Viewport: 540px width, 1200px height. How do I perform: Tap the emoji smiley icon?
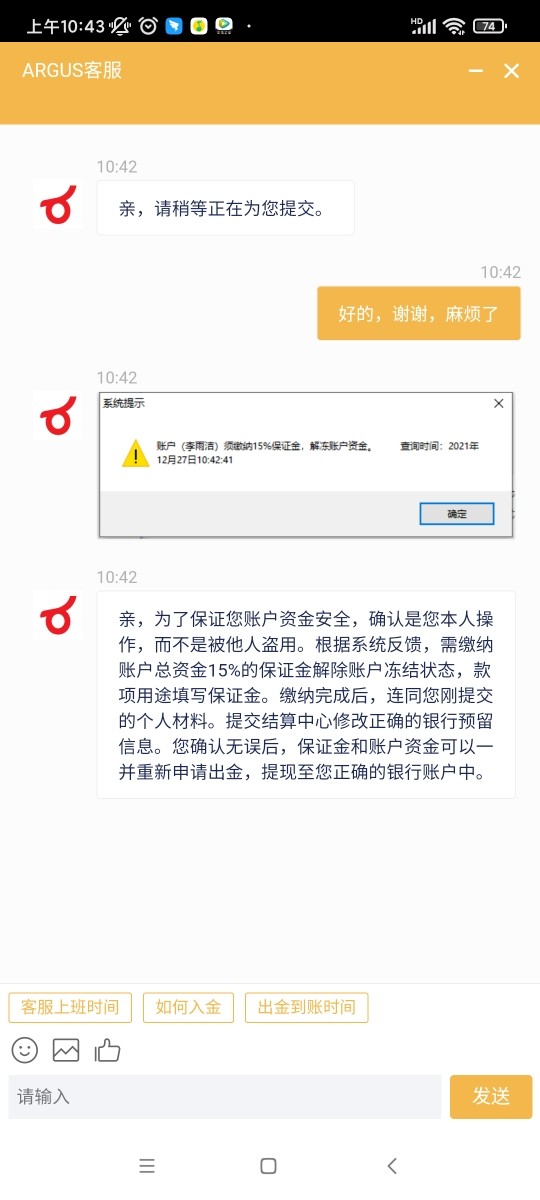pos(25,1050)
